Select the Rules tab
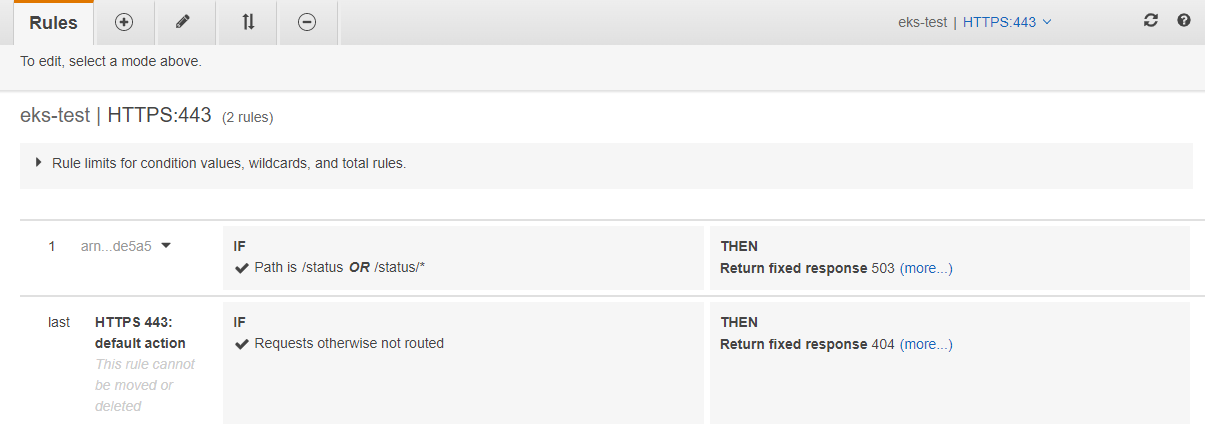 point(53,22)
